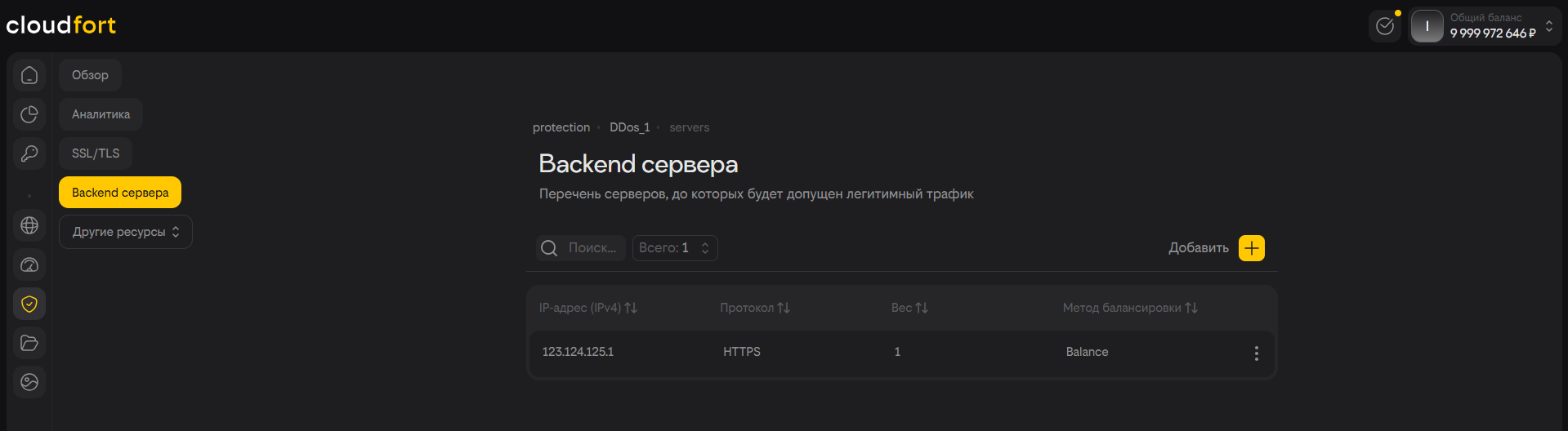Open the checkmark notifications icon

click(x=1385, y=26)
